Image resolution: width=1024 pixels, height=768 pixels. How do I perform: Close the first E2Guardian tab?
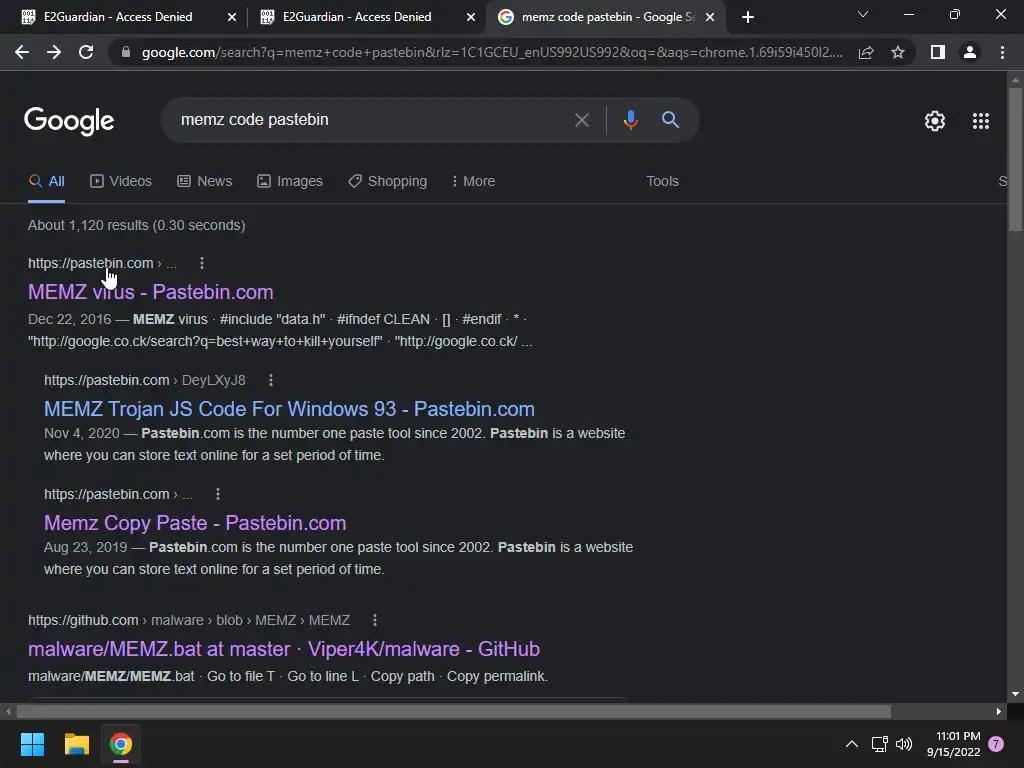pyautogui.click(x=231, y=17)
